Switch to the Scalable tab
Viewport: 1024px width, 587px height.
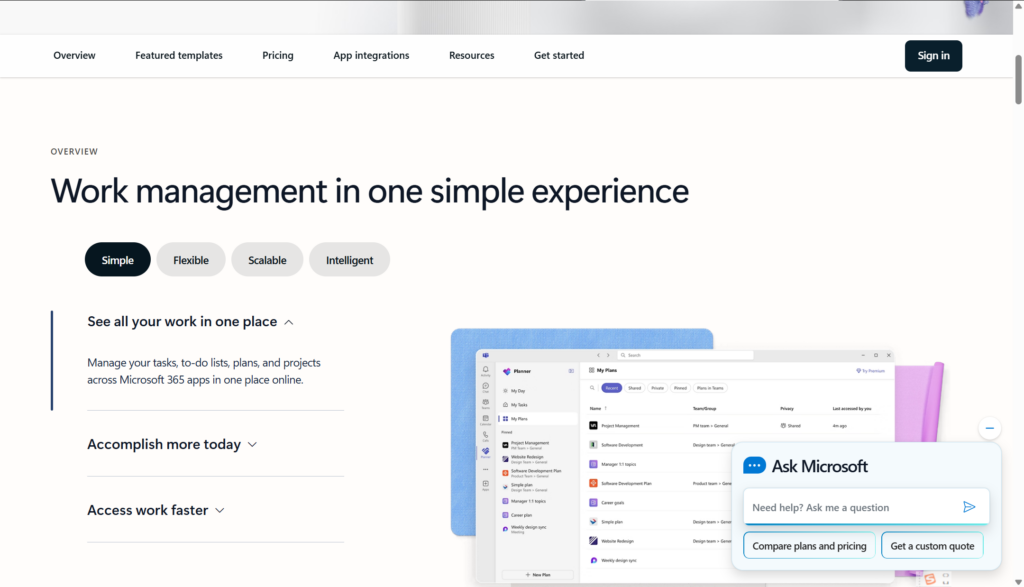(267, 260)
